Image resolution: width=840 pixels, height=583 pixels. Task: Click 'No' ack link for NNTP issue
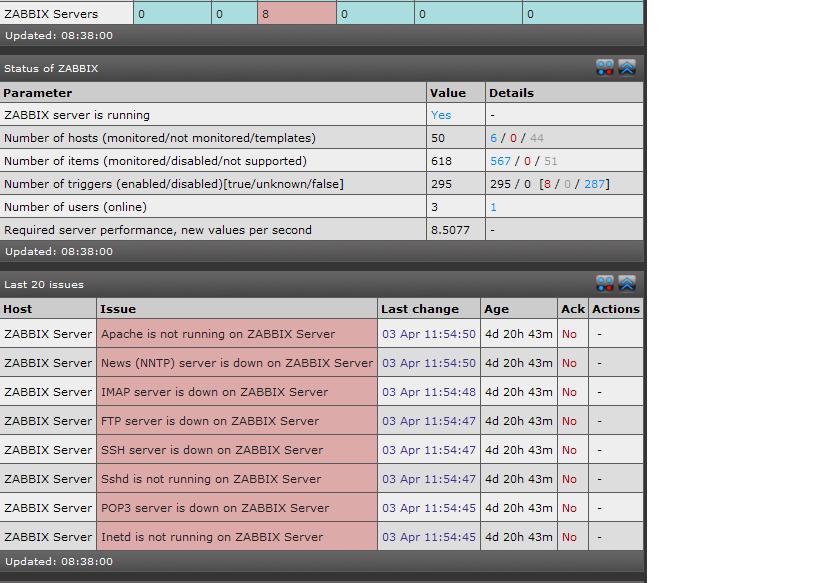point(569,363)
